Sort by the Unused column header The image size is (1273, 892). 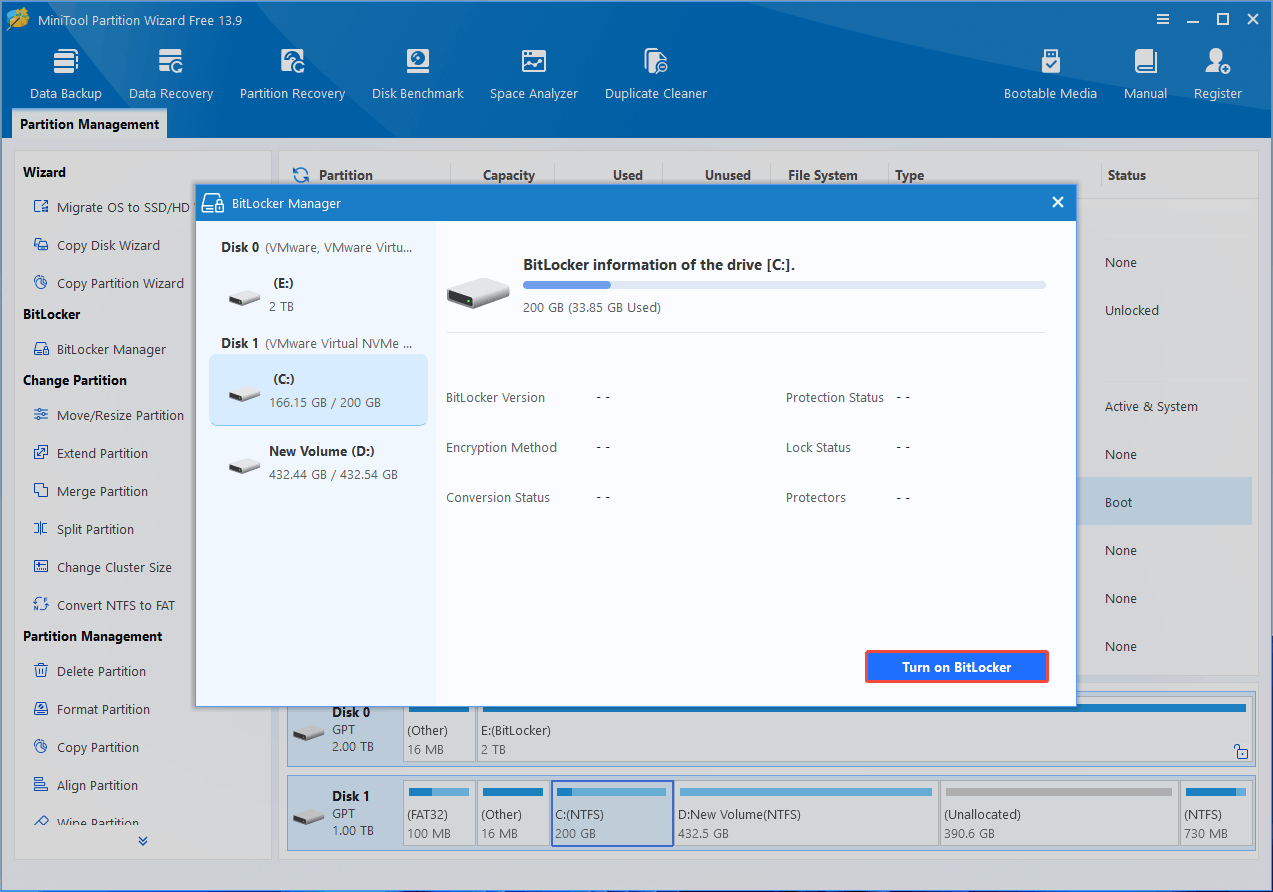727,175
